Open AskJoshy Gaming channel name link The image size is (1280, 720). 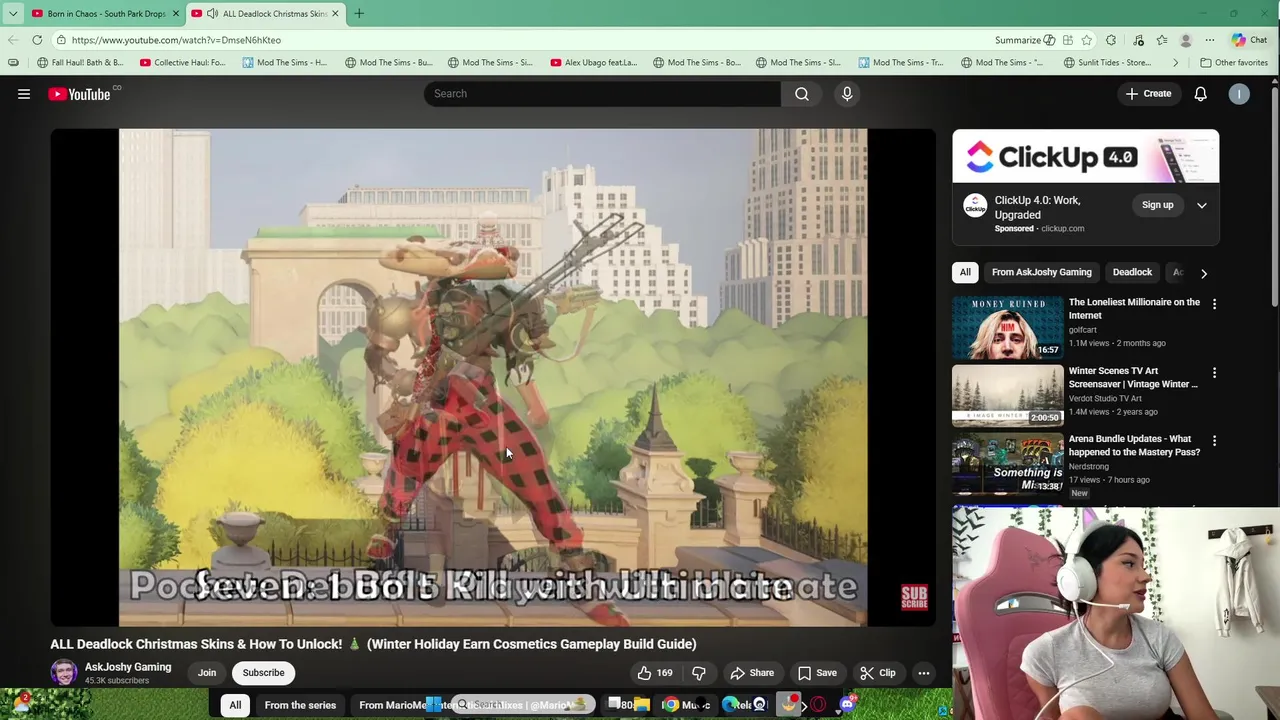[128, 667]
